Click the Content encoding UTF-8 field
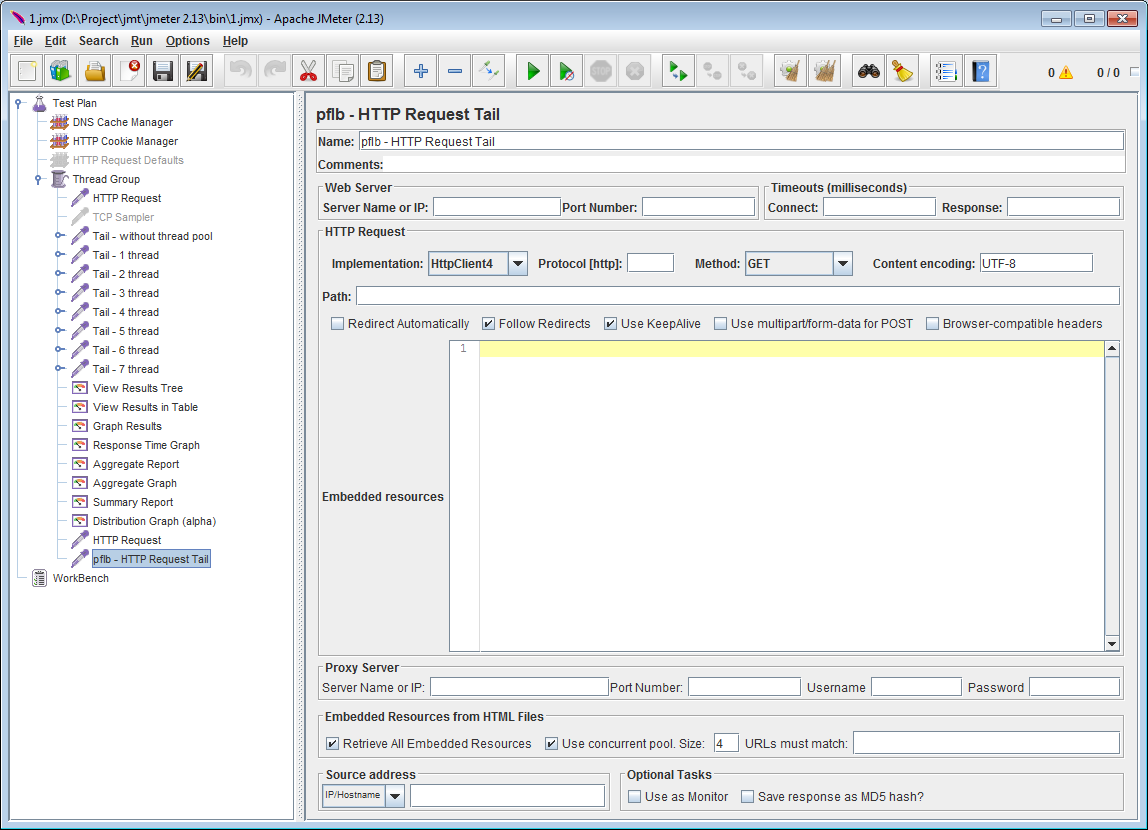The height and width of the screenshot is (830, 1148). click(1036, 263)
